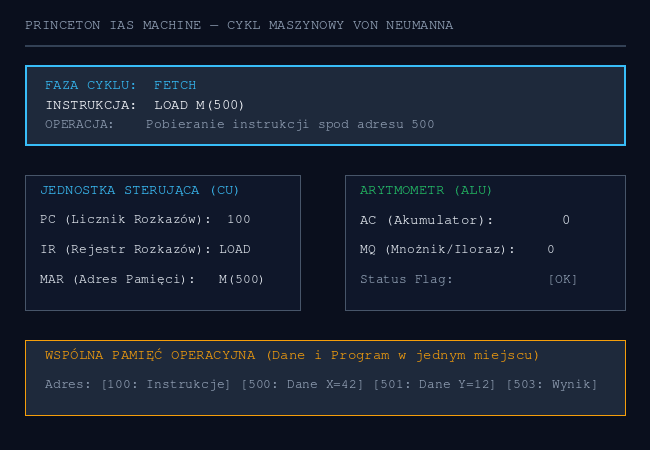650x450 pixels.
Task: Click the Adres: label in memory panel
Action: 68,384
